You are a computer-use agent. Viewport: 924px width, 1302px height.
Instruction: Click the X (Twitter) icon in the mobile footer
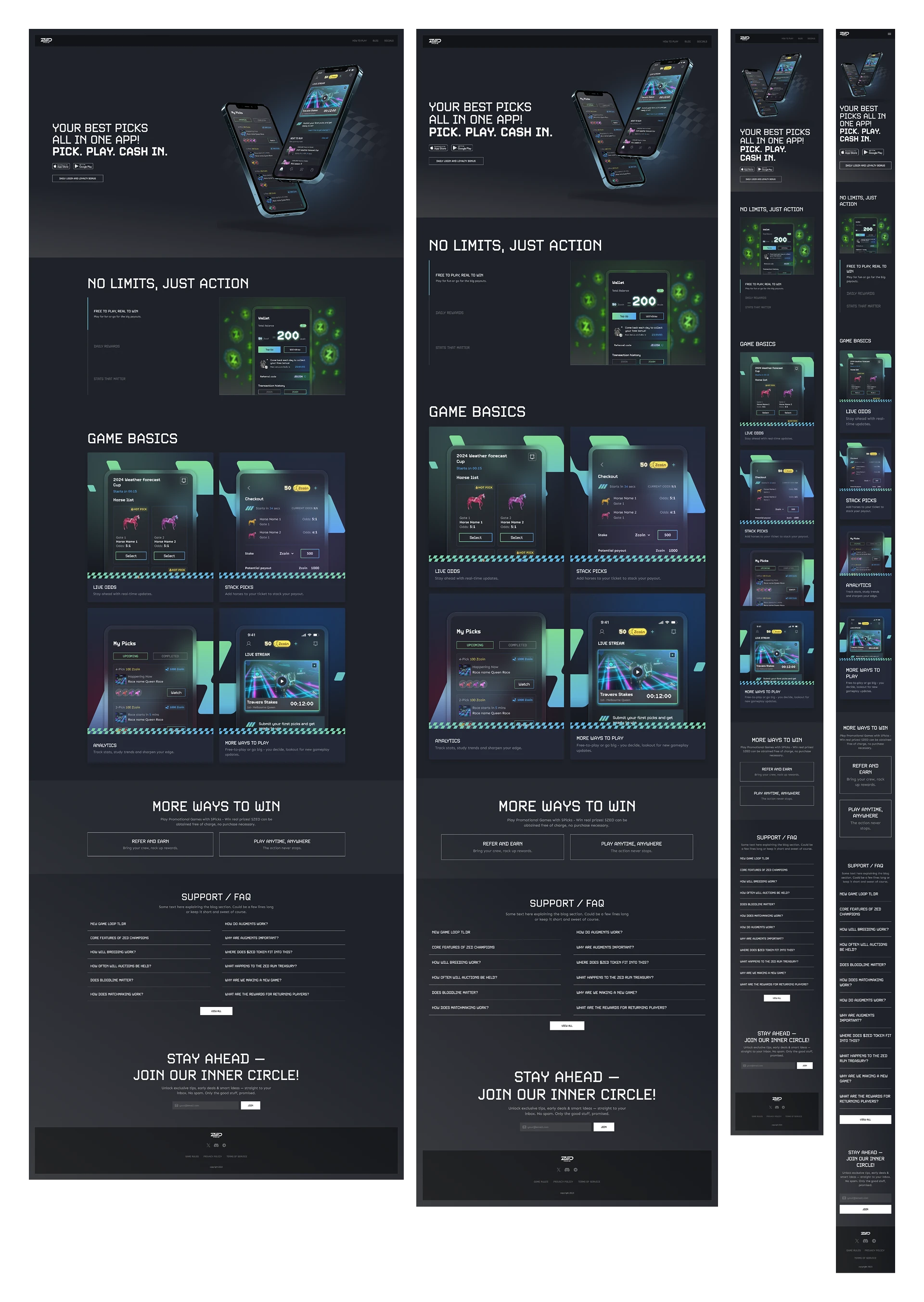(857, 1240)
